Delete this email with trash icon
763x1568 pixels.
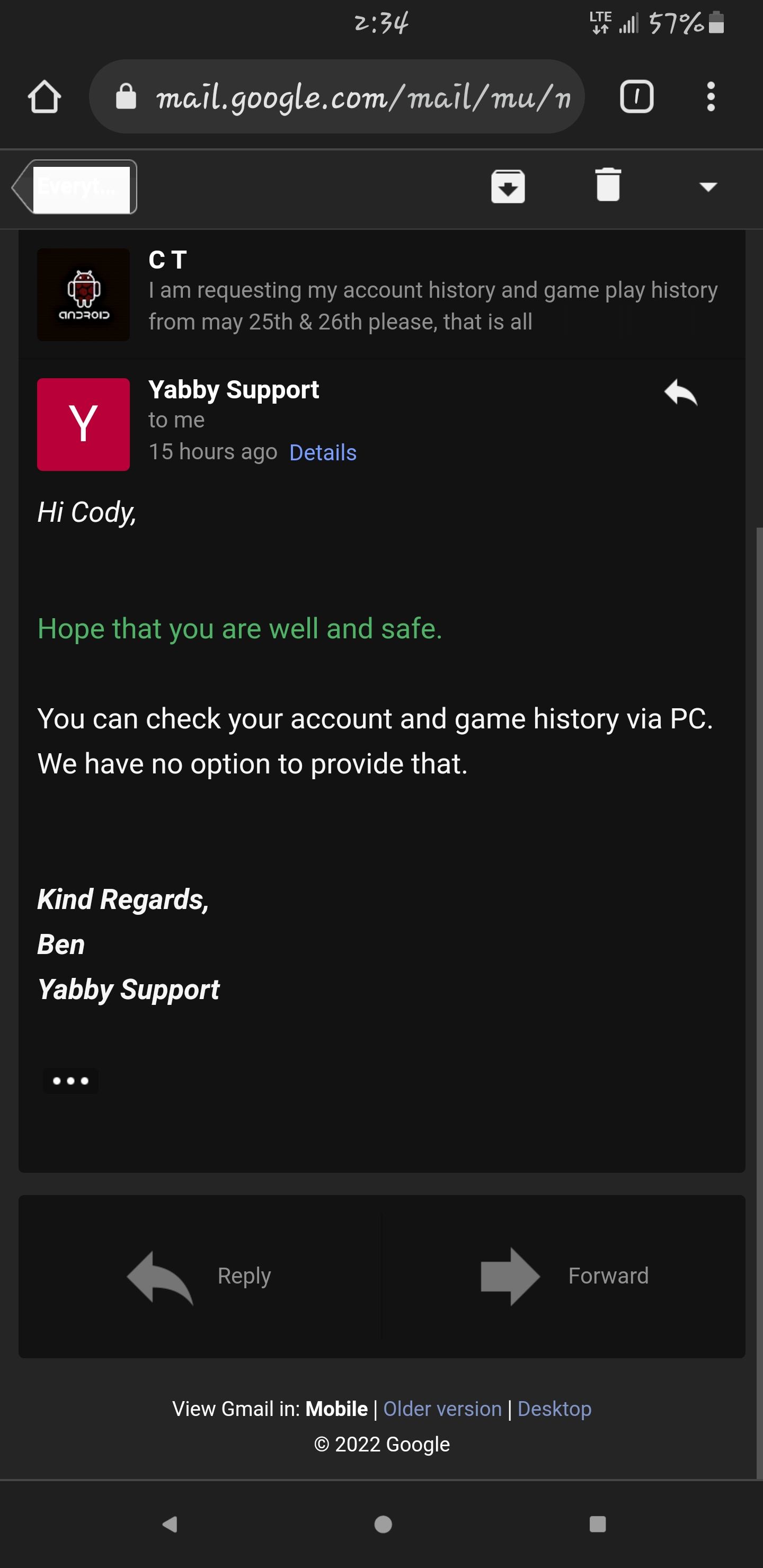tap(608, 185)
